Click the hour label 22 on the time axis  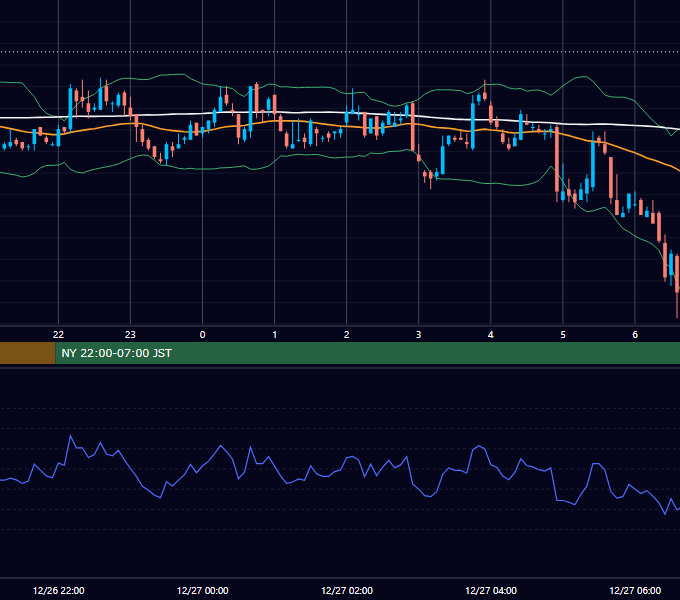click(x=58, y=334)
